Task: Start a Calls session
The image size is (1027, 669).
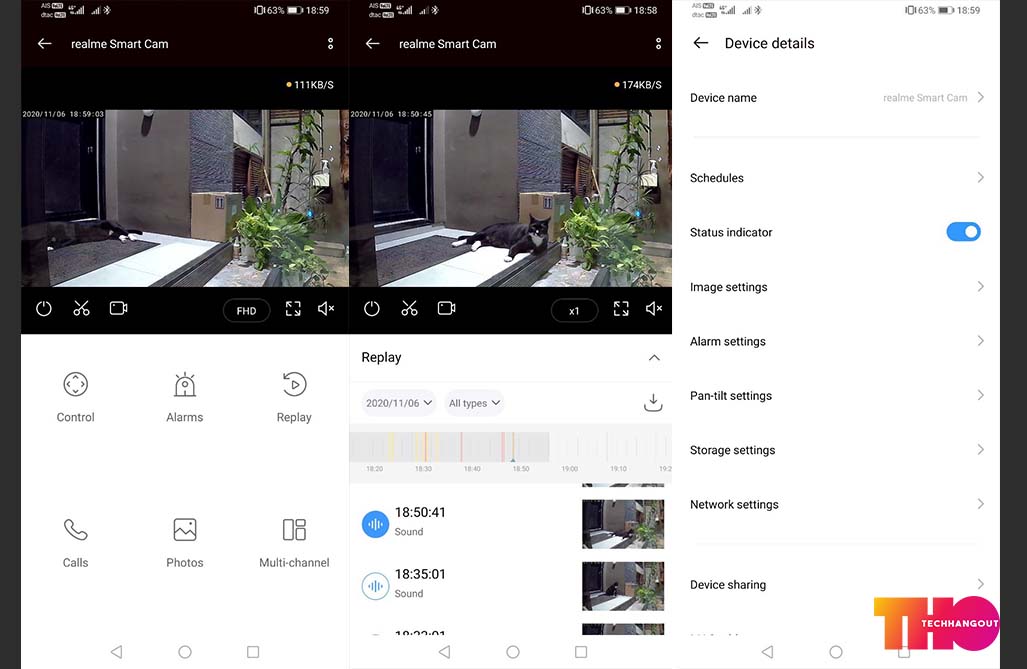Action: pos(75,543)
